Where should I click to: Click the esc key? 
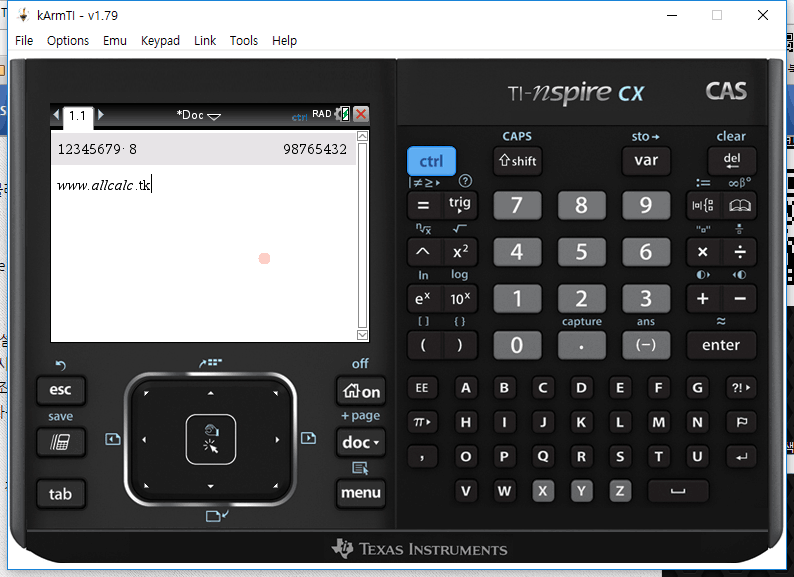coord(60,390)
